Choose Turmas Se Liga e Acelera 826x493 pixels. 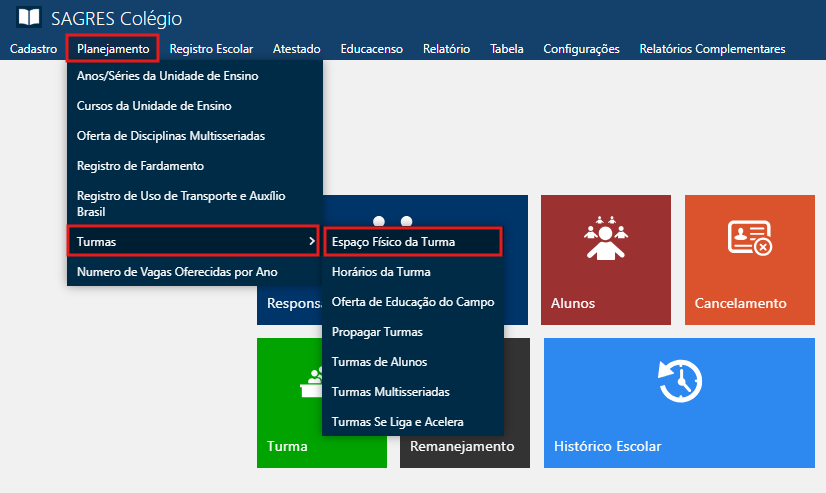click(397, 421)
